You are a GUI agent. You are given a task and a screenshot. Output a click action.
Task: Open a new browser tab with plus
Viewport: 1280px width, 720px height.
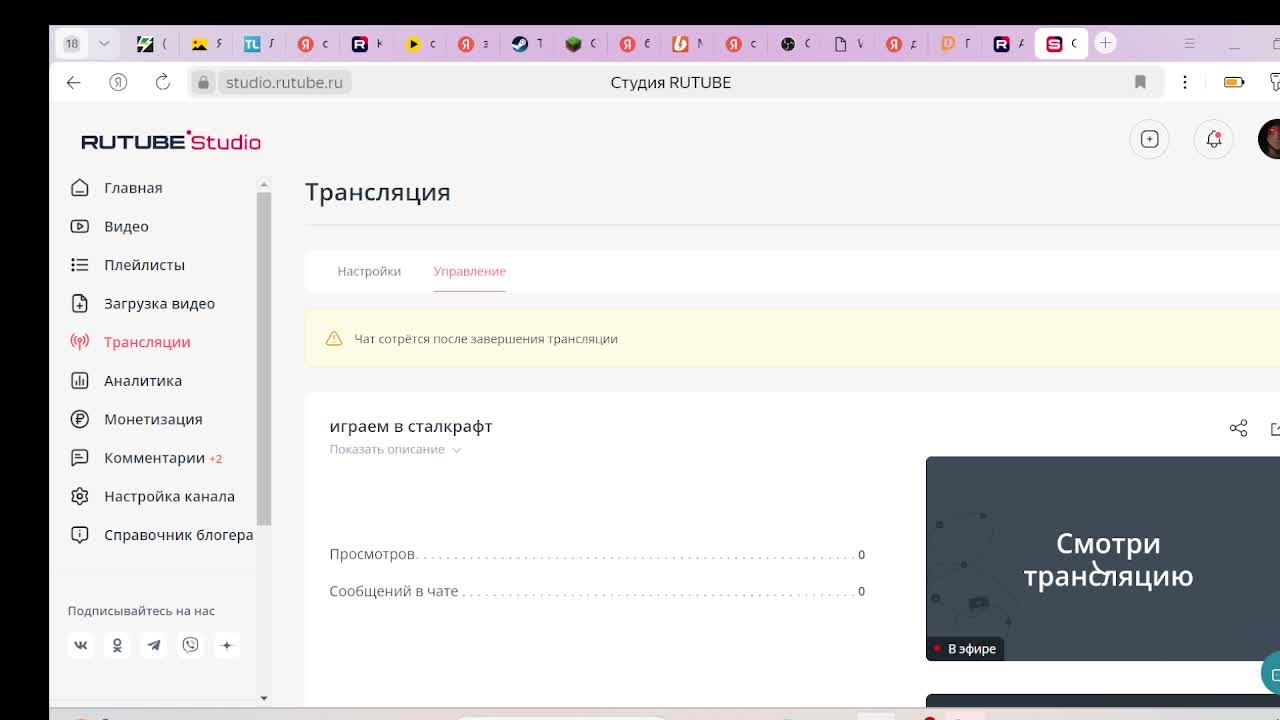[x=1105, y=43]
